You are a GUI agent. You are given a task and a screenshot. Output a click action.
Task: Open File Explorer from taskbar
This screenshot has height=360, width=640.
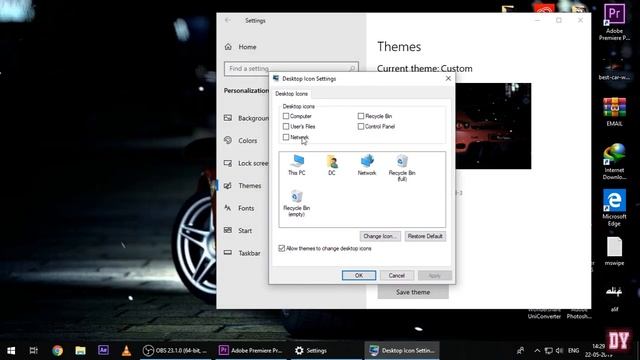80,350
